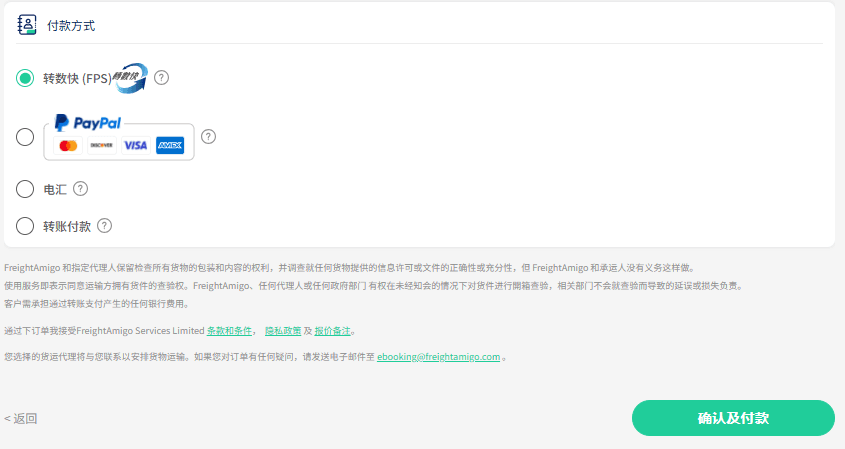Click help icon next to 转账付款

[x=105, y=226]
